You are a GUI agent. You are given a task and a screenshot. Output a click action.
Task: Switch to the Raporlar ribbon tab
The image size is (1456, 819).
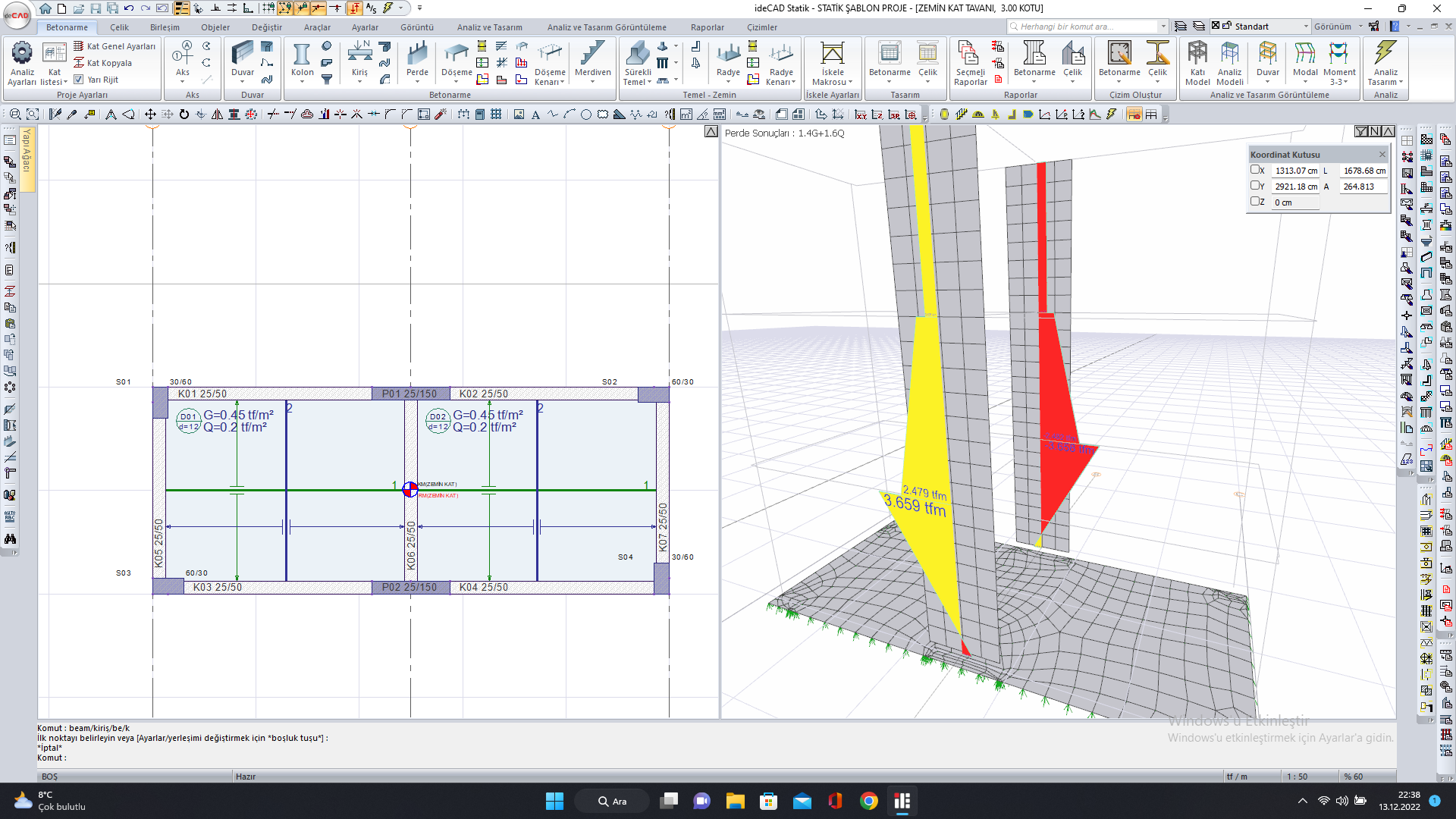pyautogui.click(x=707, y=27)
